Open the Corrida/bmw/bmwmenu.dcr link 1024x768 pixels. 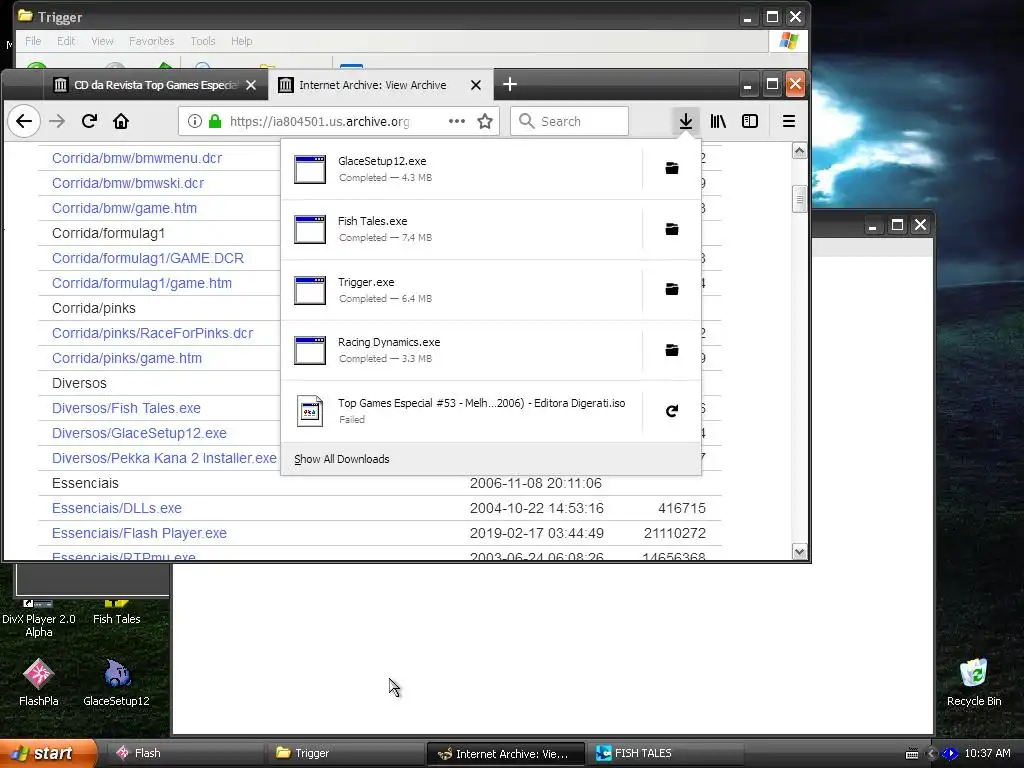(x=137, y=158)
